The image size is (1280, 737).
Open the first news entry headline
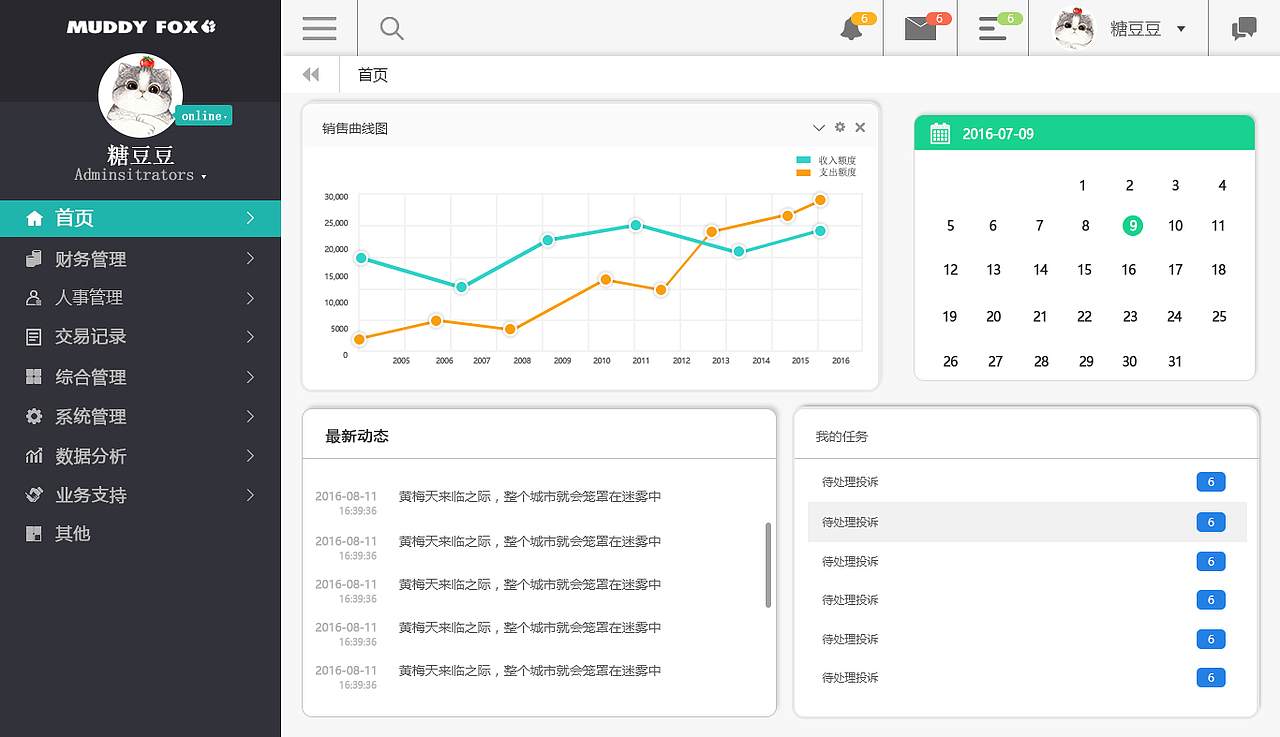tap(530, 497)
